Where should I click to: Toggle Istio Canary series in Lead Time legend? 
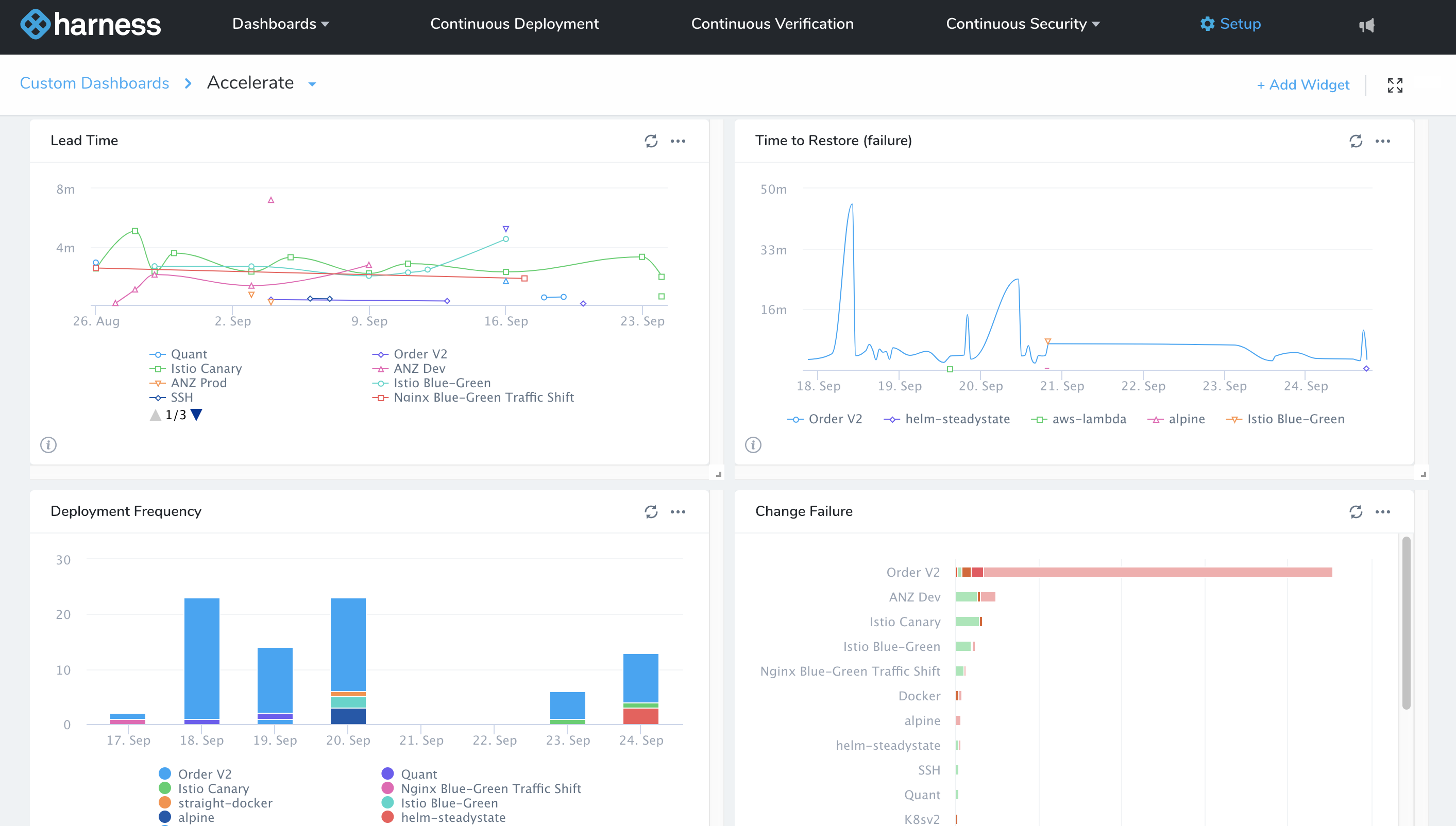pyautogui.click(x=196, y=369)
